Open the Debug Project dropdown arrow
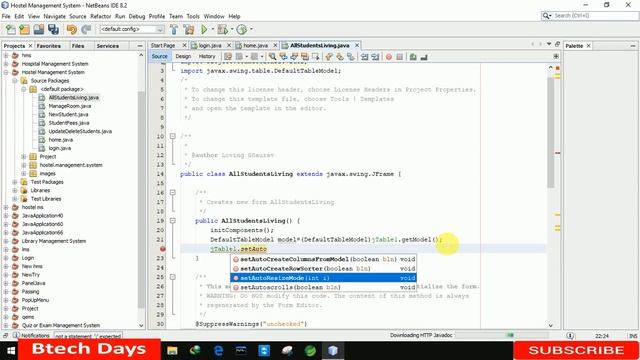The image size is (640, 360). coord(232,29)
